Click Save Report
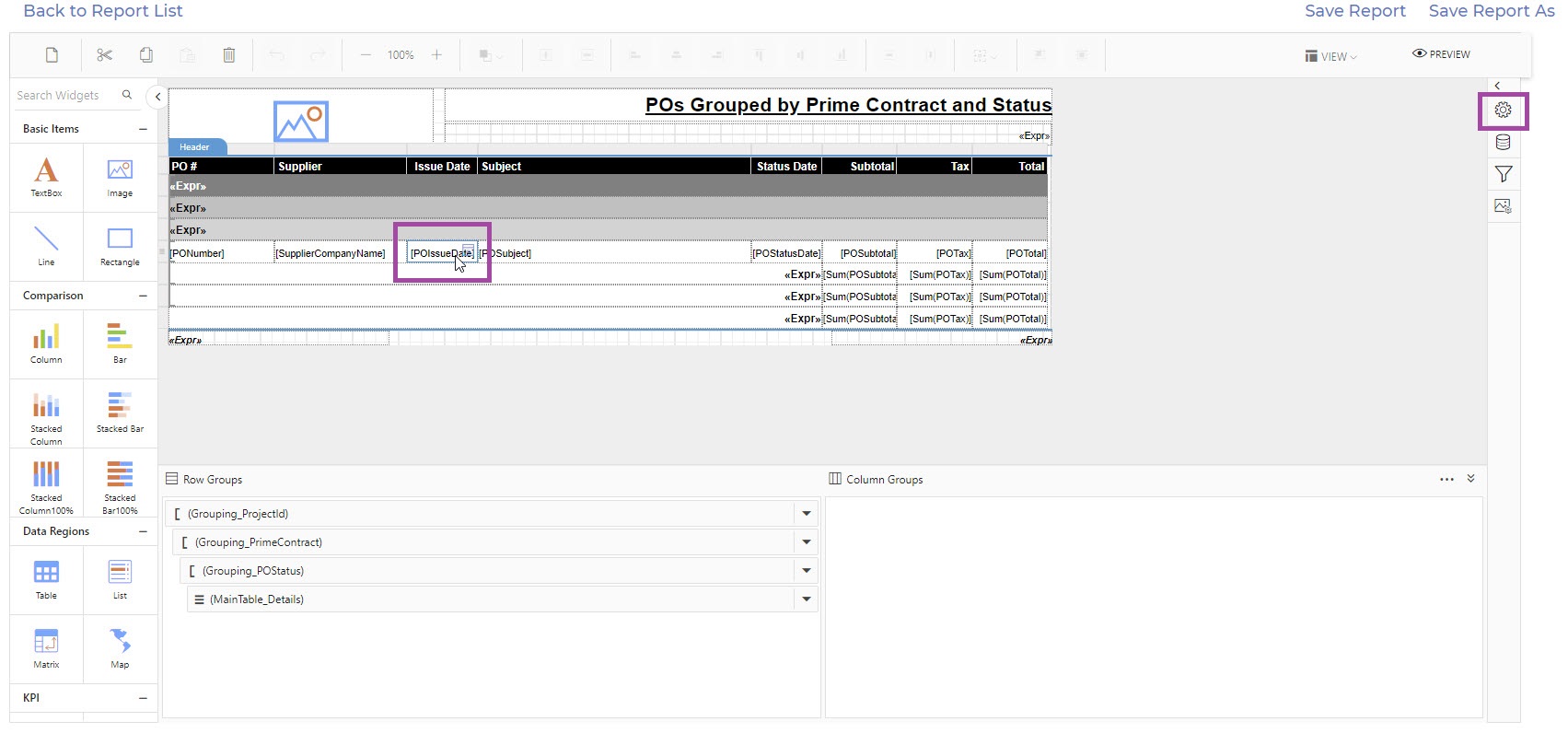1568x733 pixels. tap(1355, 11)
